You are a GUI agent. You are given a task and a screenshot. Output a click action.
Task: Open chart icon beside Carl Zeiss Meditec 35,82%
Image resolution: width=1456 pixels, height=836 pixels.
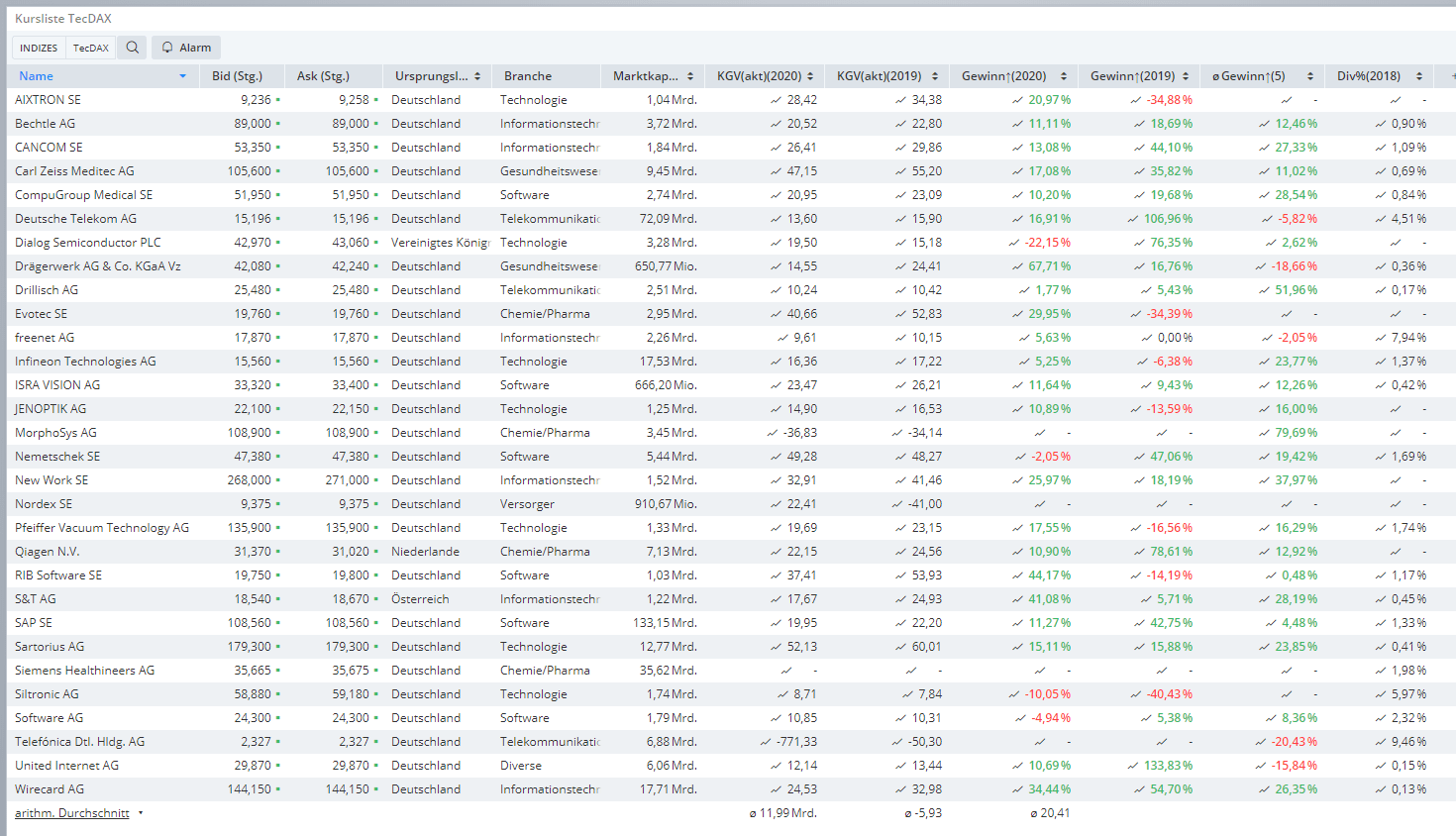click(x=1139, y=171)
